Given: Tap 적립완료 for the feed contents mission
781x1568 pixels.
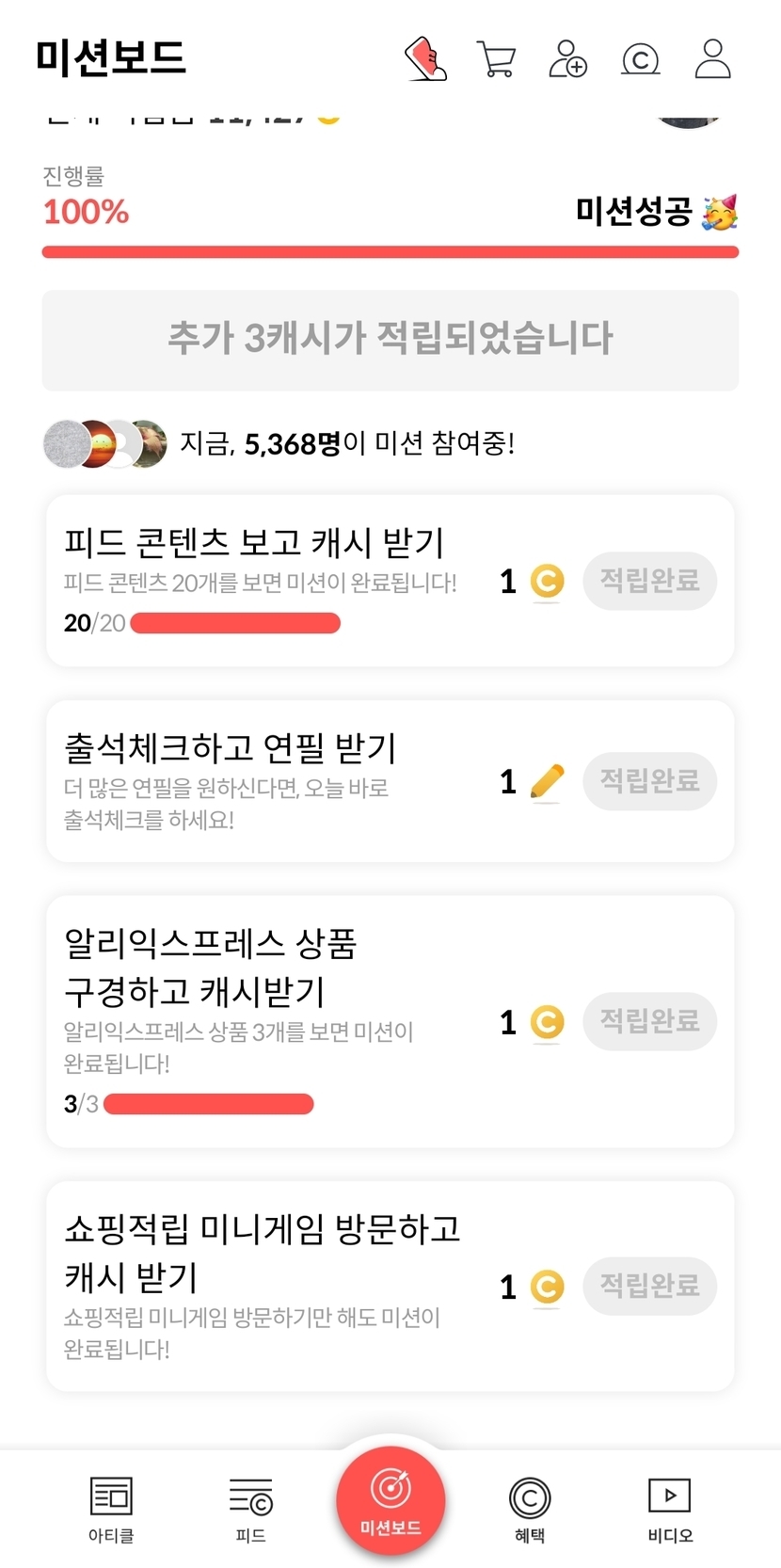Looking at the screenshot, I should coord(649,581).
